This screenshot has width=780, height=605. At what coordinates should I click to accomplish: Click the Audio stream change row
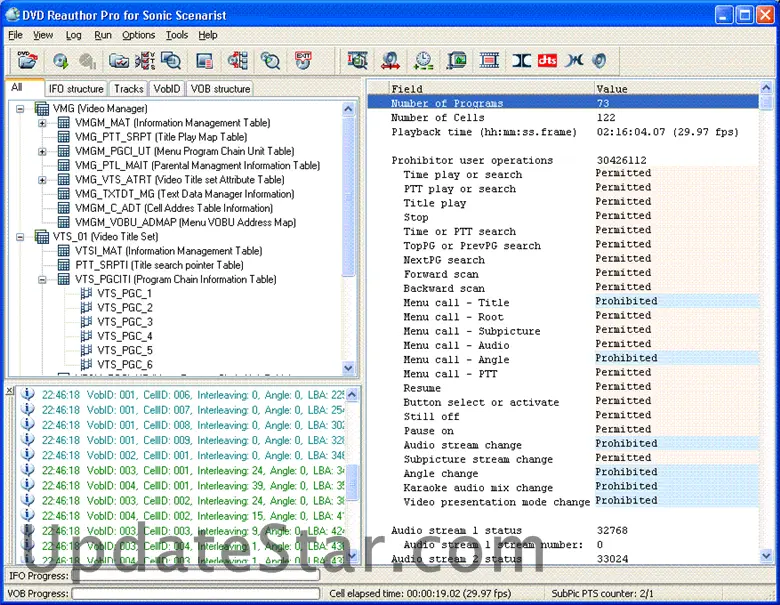click(563, 444)
